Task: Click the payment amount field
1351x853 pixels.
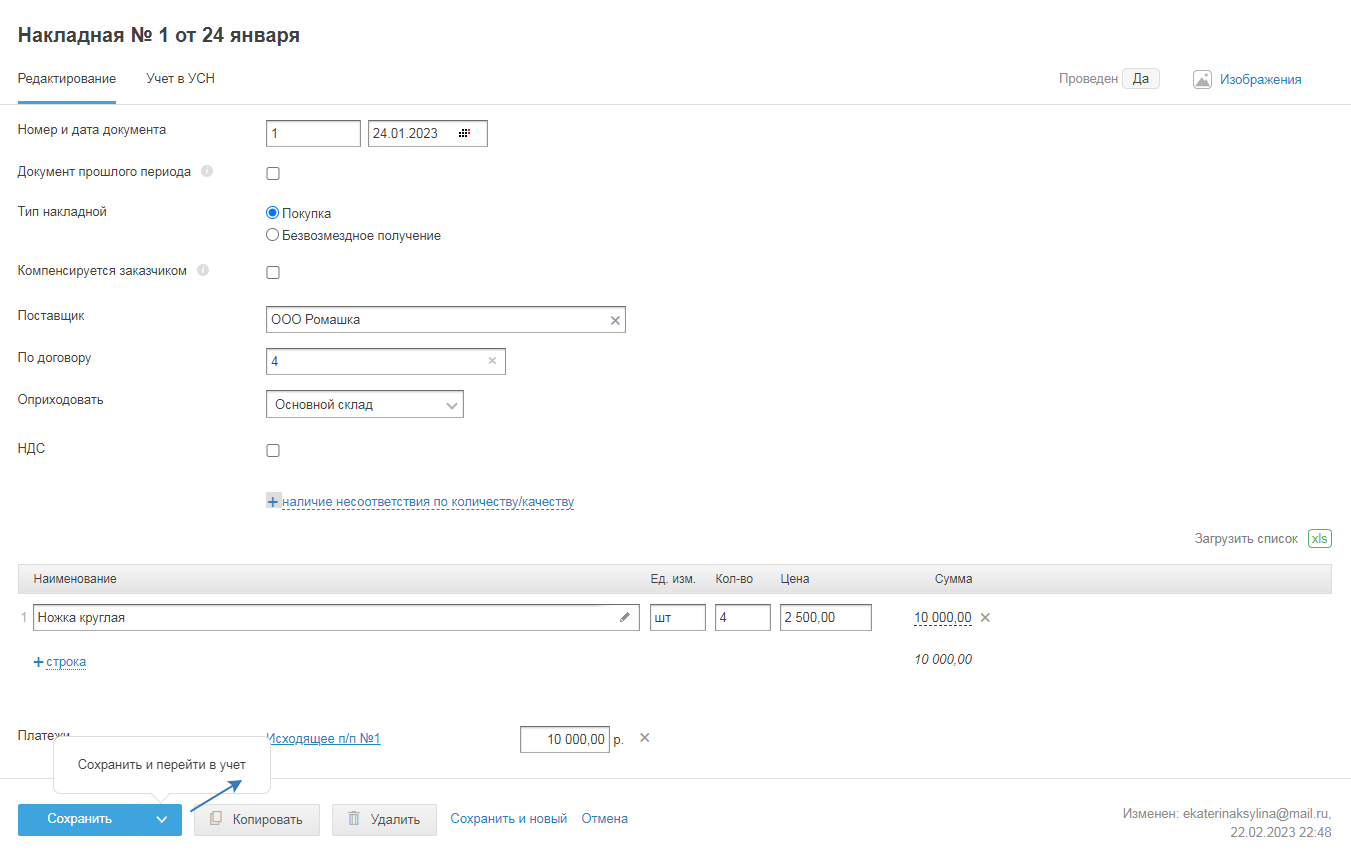Action: click(x=565, y=739)
